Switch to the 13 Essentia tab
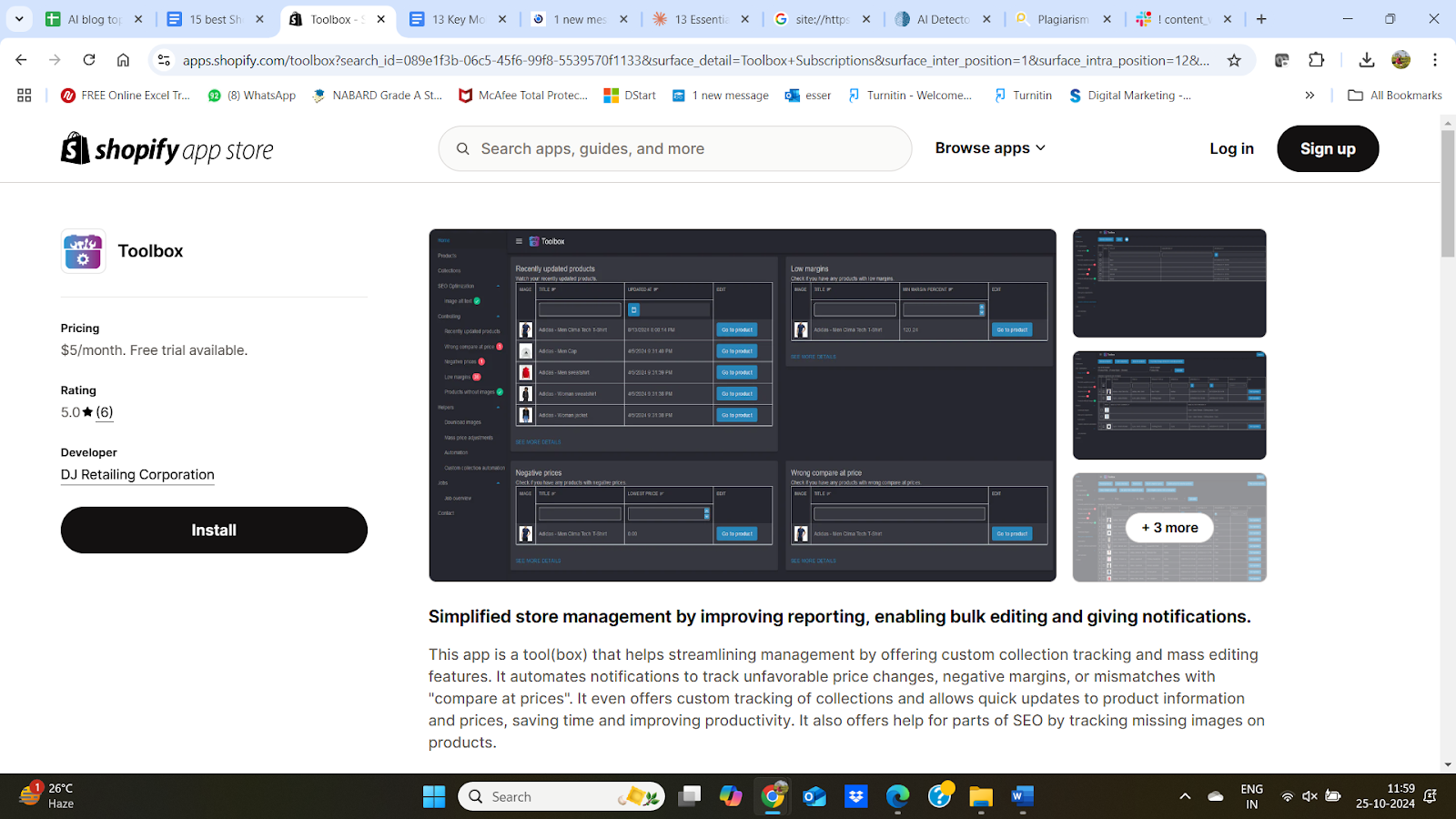The image size is (1456, 819). (x=702, y=19)
